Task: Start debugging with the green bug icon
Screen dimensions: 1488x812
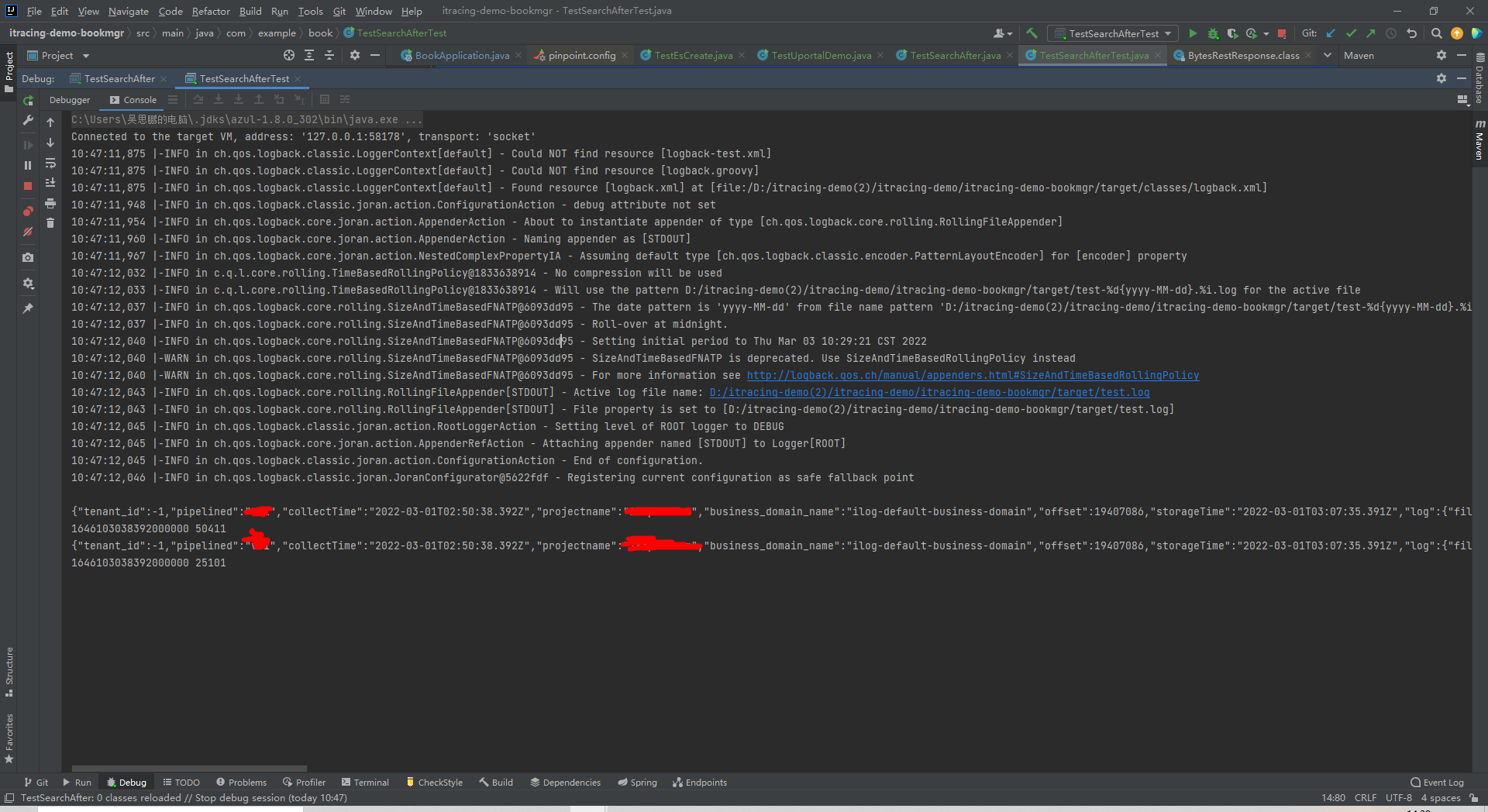Action: tap(1213, 33)
